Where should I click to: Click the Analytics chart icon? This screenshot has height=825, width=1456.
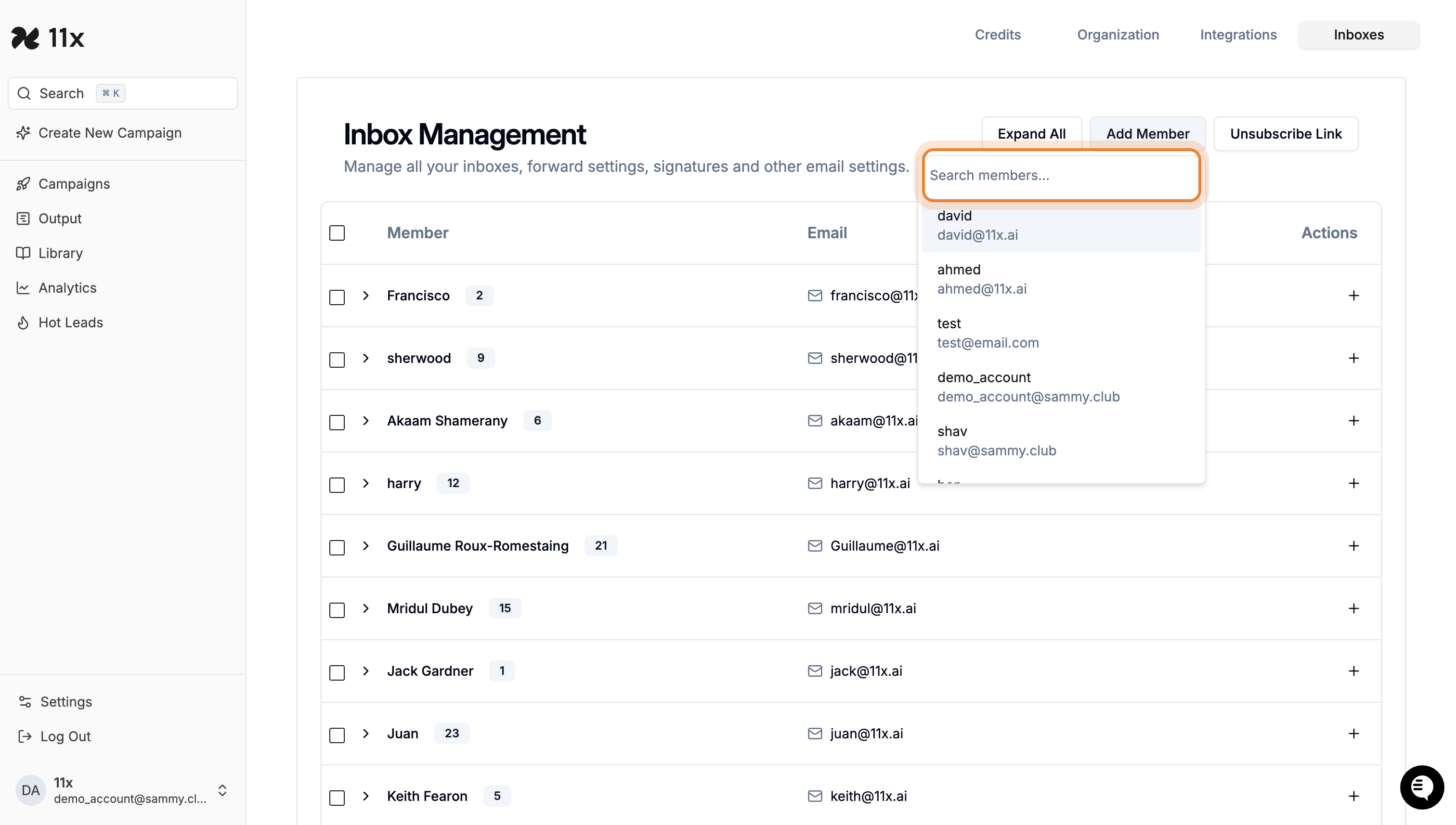point(23,288)
